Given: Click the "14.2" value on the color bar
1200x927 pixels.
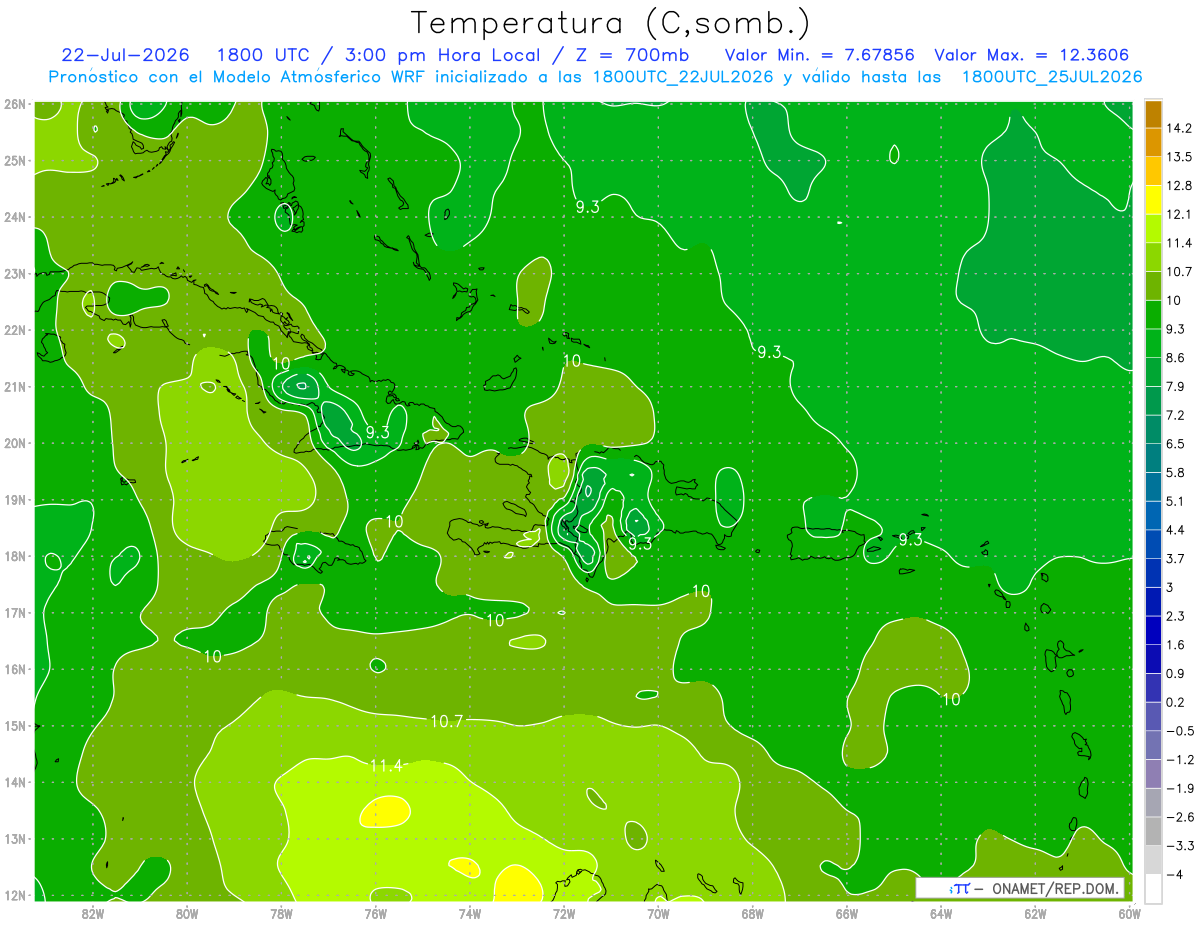Looking at the screenshot, I should (1180, 128).
